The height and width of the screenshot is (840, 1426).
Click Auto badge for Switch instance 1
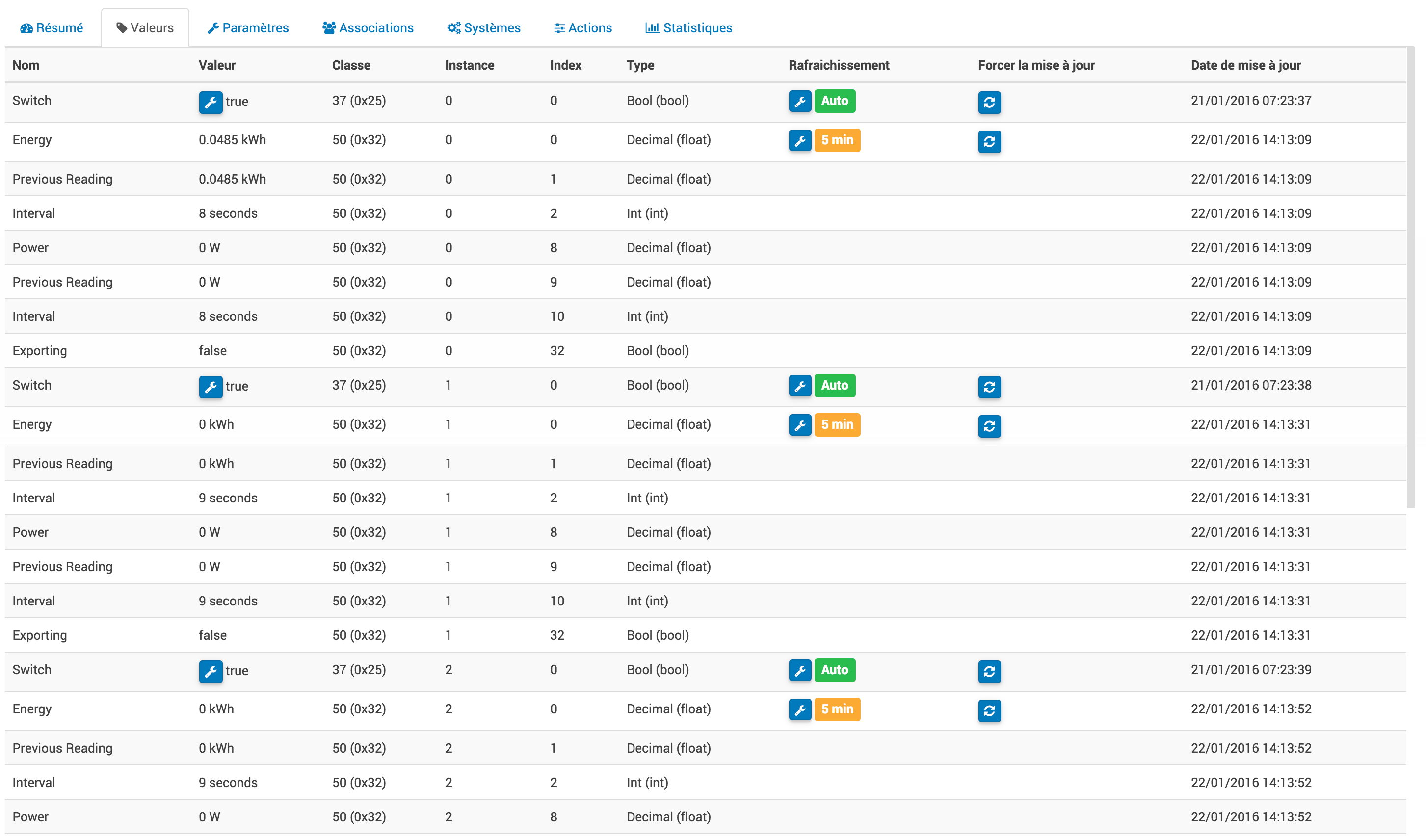(x=835, y=386)
